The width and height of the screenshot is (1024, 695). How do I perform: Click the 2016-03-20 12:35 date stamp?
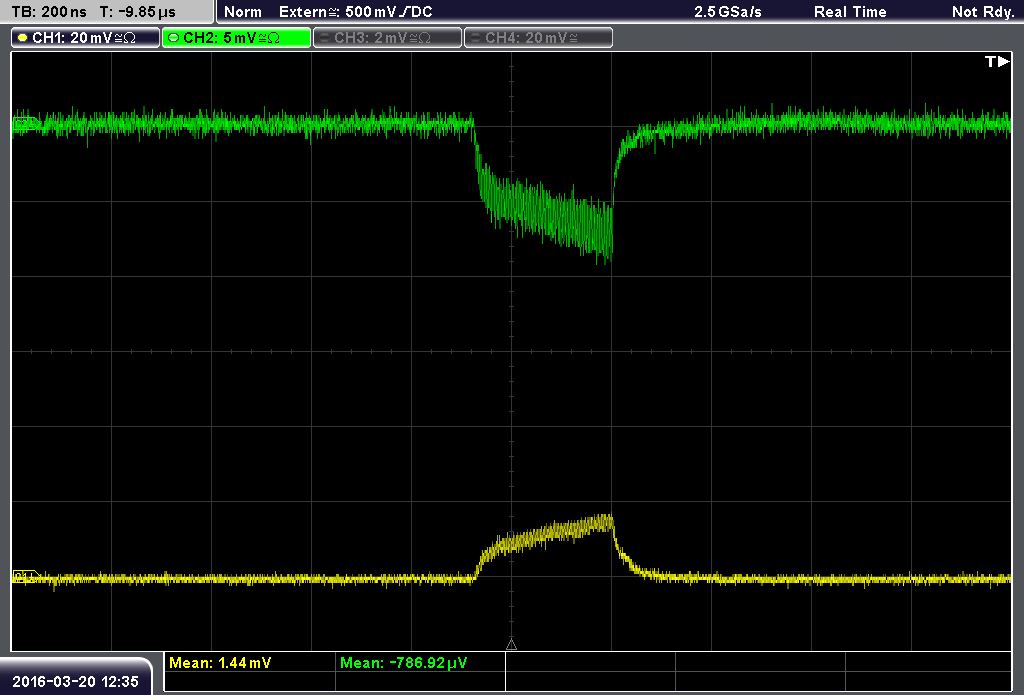(76, 681)
